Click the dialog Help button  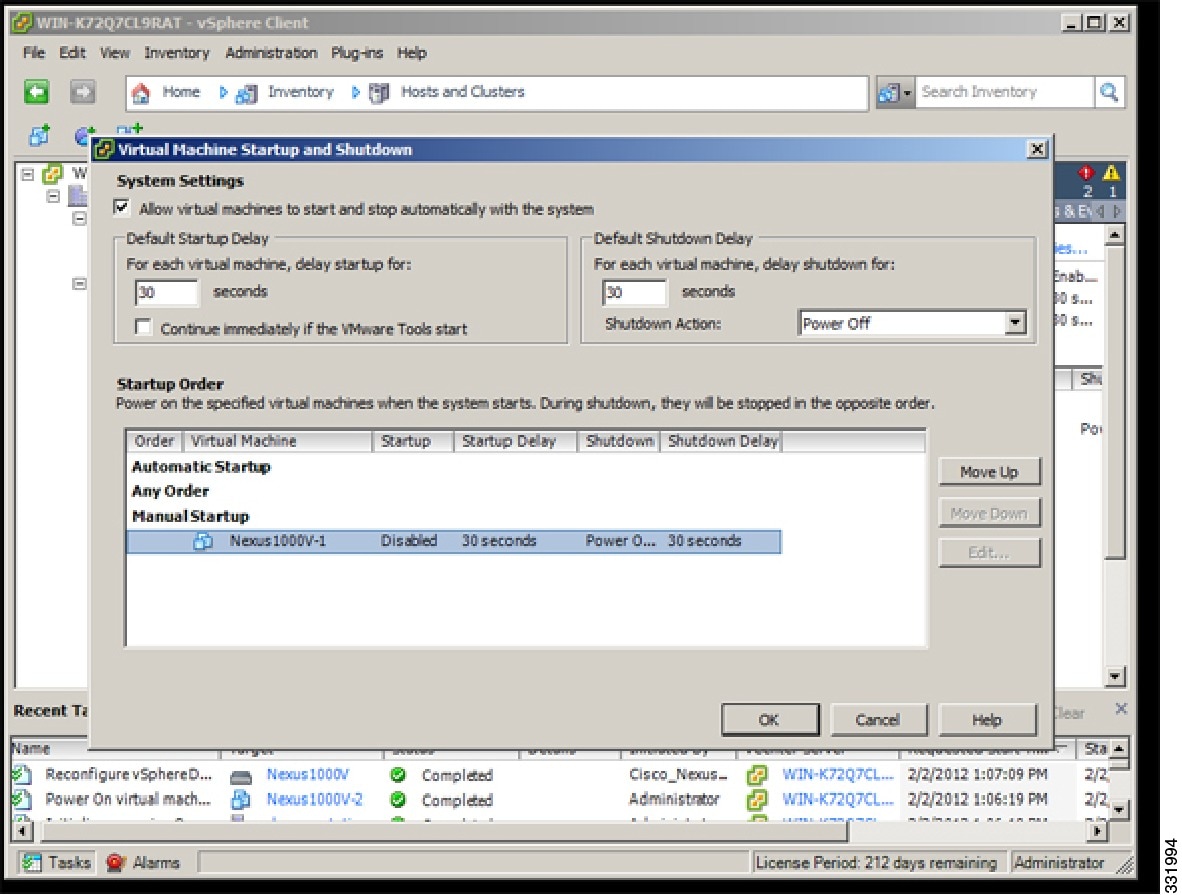(x=987, y=719)
